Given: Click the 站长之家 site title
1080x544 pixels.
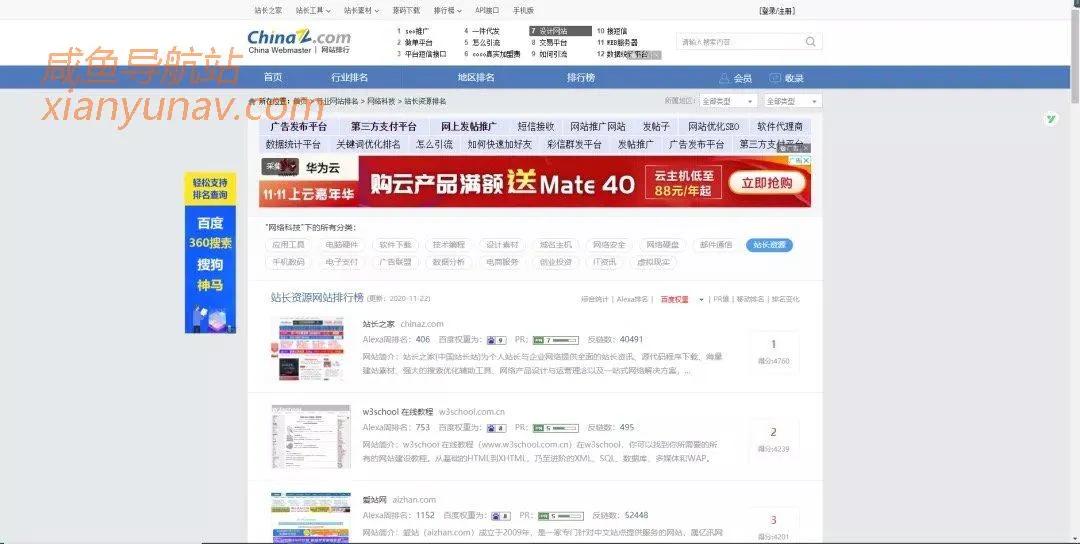Looking at the screenshot, I should coord(379,324).
